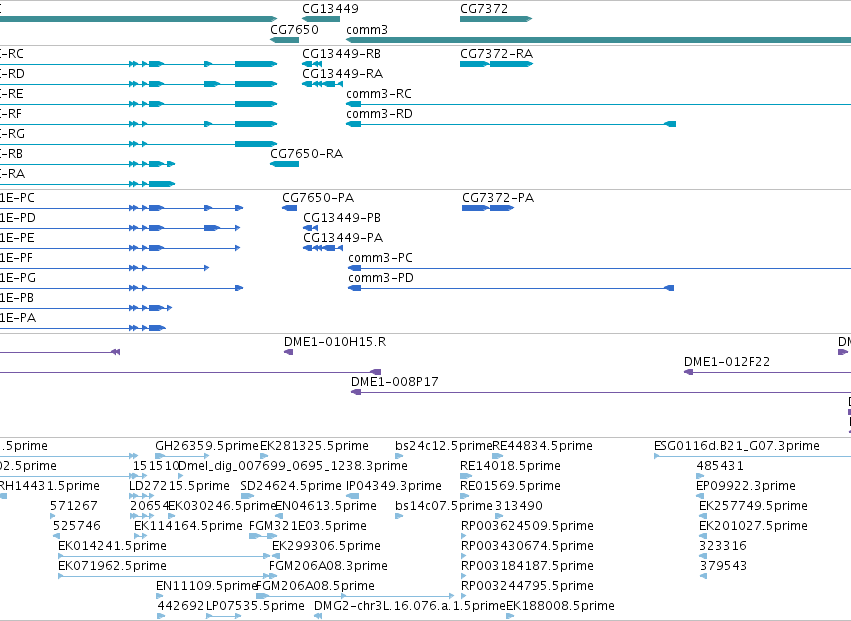This screenshot has width=851, height=621.
Task: Select the FGM206A08.5prime label
Action: point(315,586)
